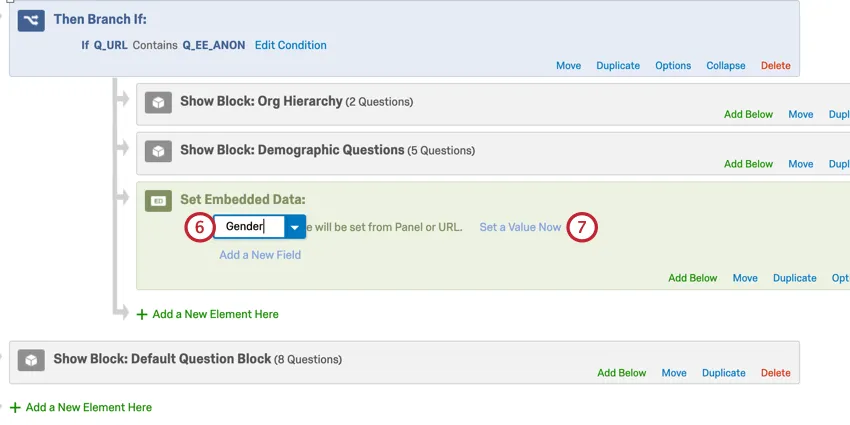The image size is (850, 425).
Task: Click the plus icon below Default Question Block
Action: pos(15,407)
